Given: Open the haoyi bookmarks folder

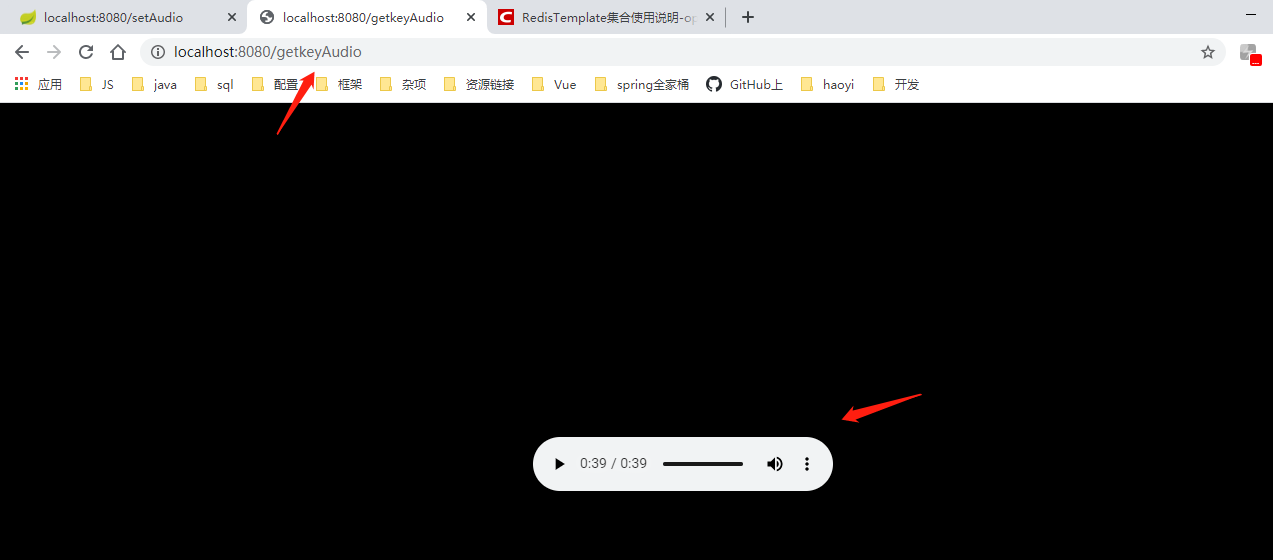Looking at the screenshot, I should pos(827,85).
